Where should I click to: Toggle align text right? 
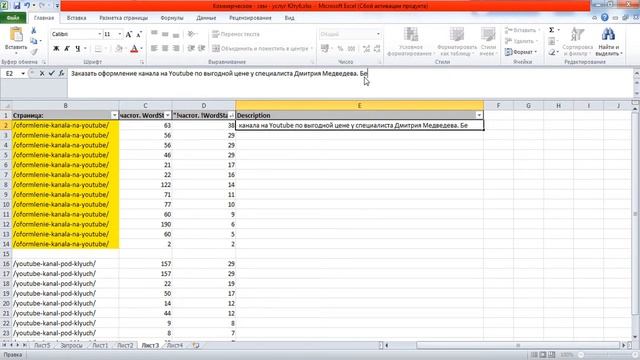[176, 49]
